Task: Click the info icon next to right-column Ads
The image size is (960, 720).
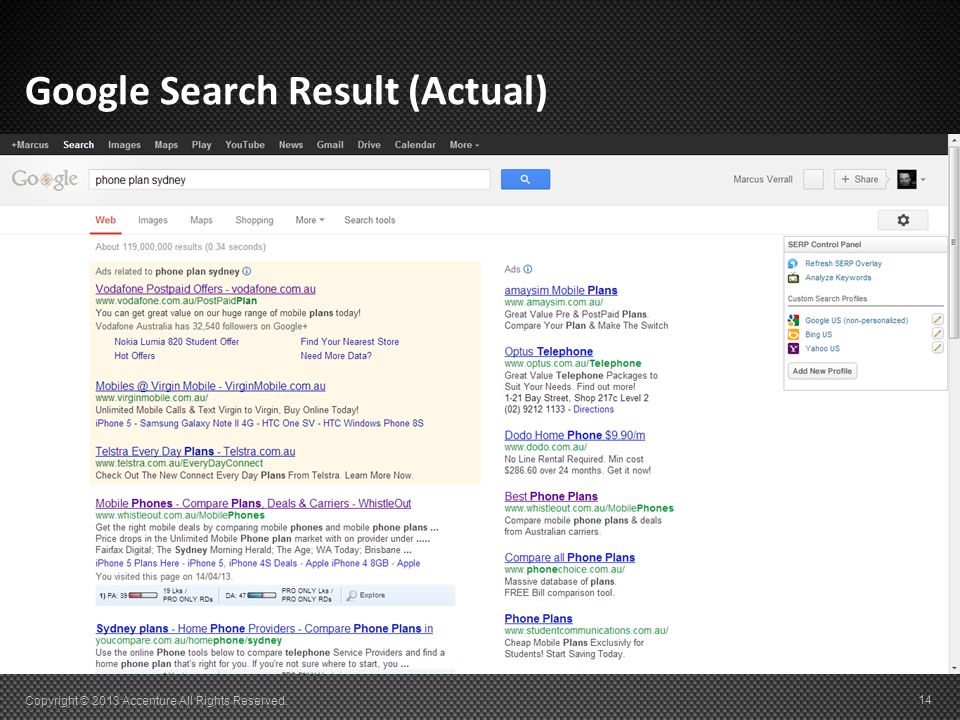Action: 528,269
